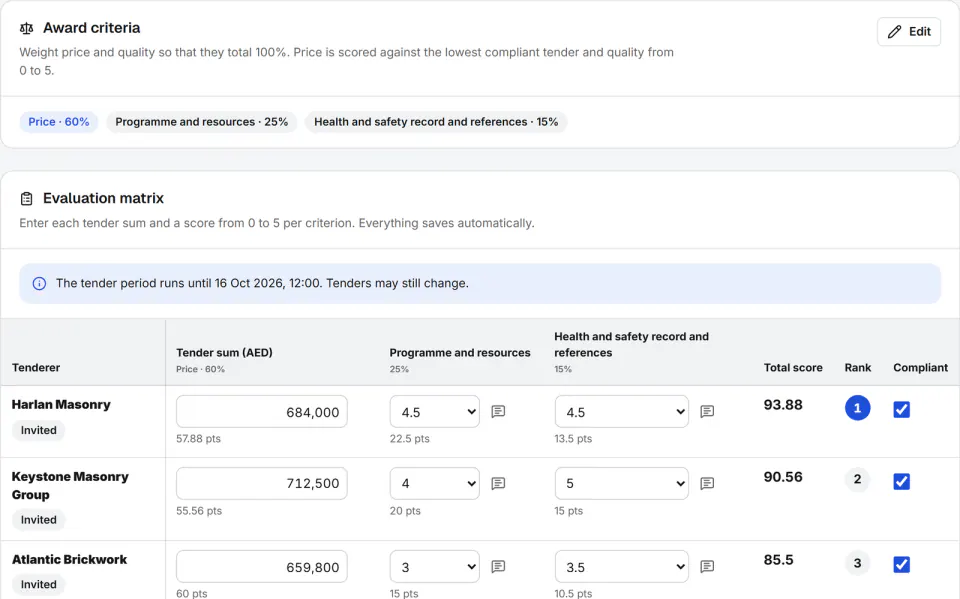Screen dimensions: 960x599
Task: Open Keystone Masonry Health and safety score dropdown
Action: click(x=621, y=483)
